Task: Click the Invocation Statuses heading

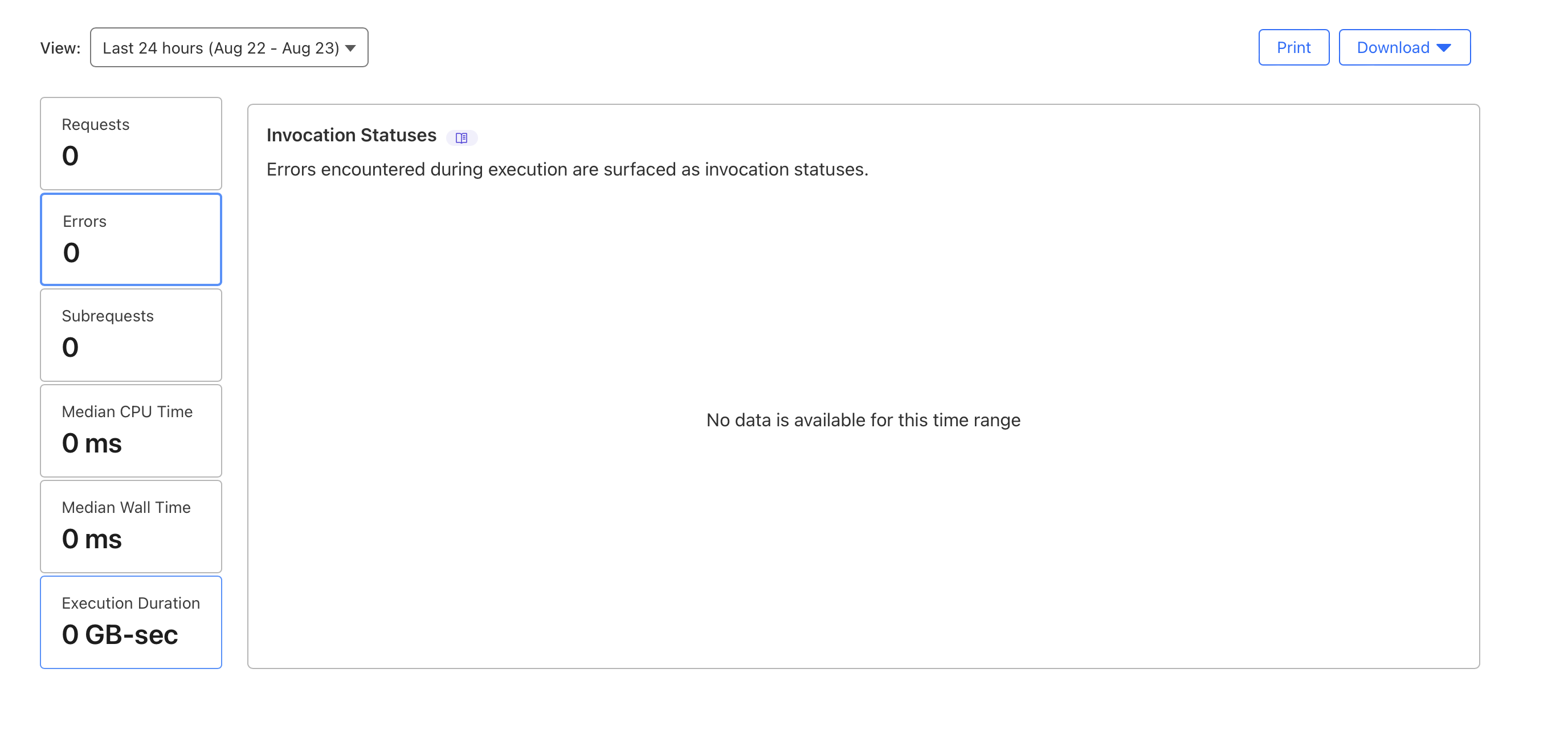Action: [351, 135]
